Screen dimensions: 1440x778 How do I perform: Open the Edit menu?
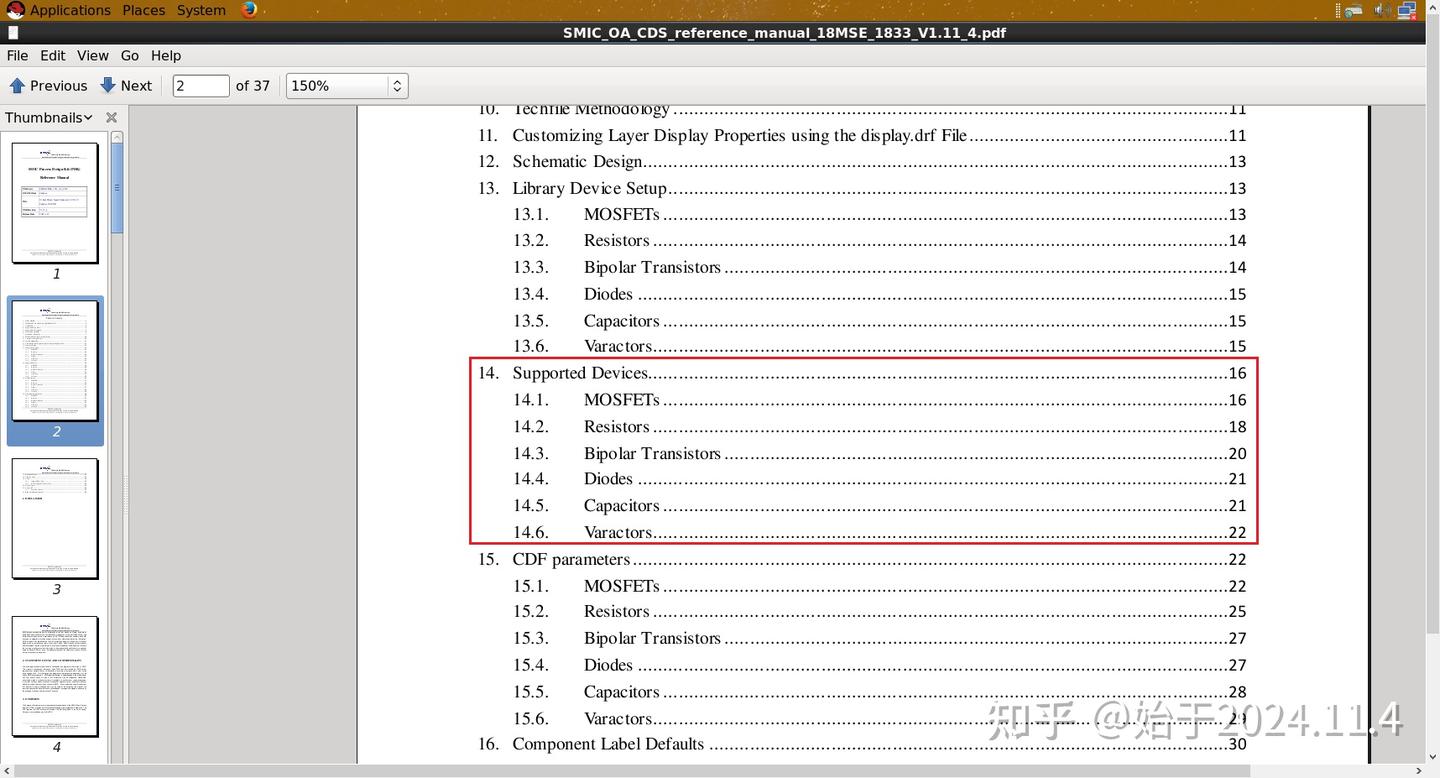tap(53, 56)
